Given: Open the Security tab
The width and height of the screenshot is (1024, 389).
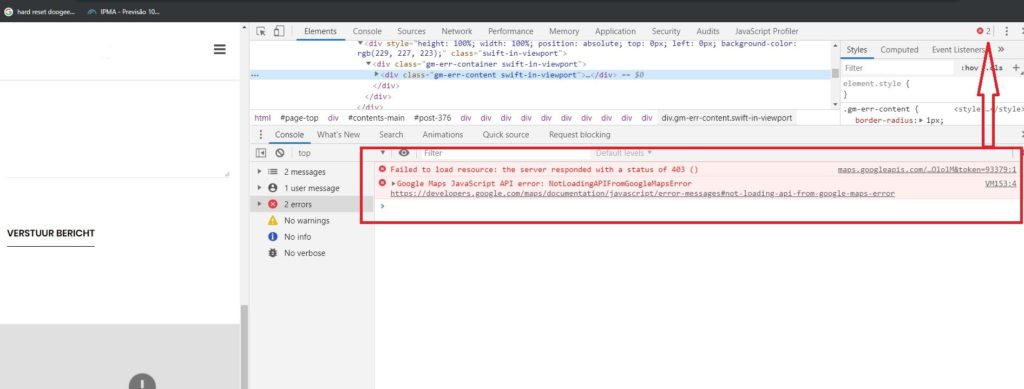Looking at the screenshot, I should tap(666, 31).
